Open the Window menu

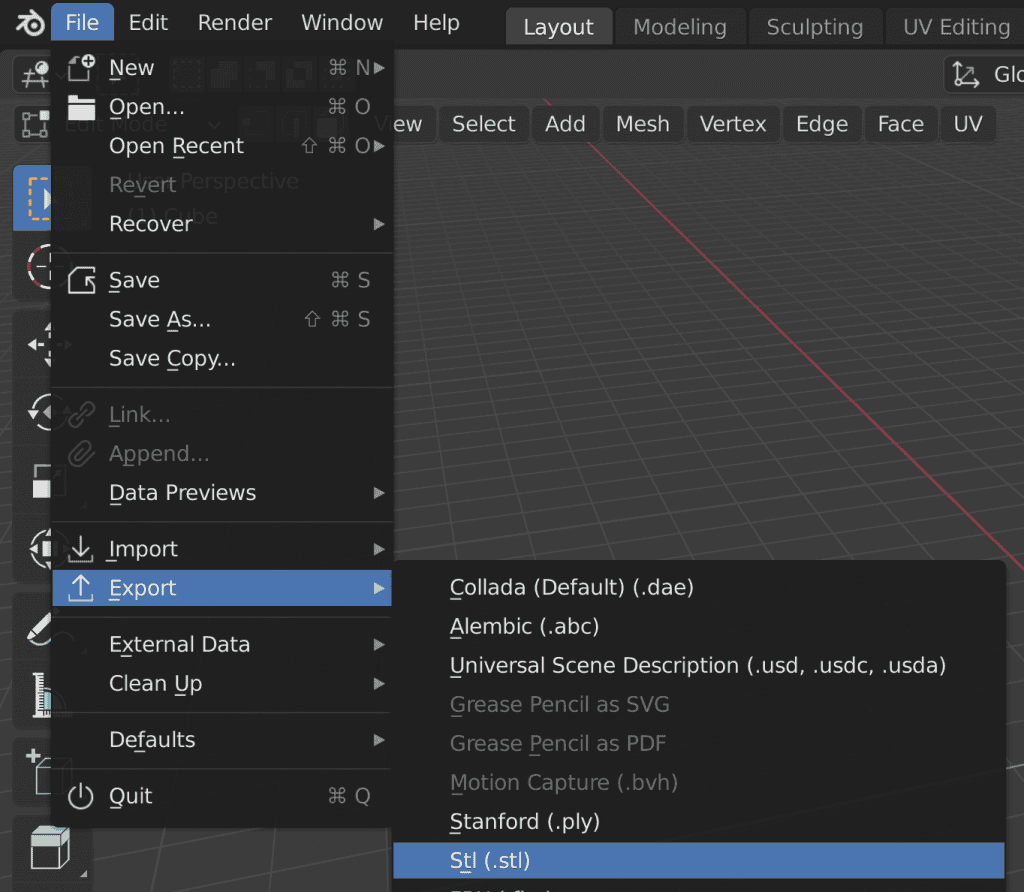(x=342, y=23)
